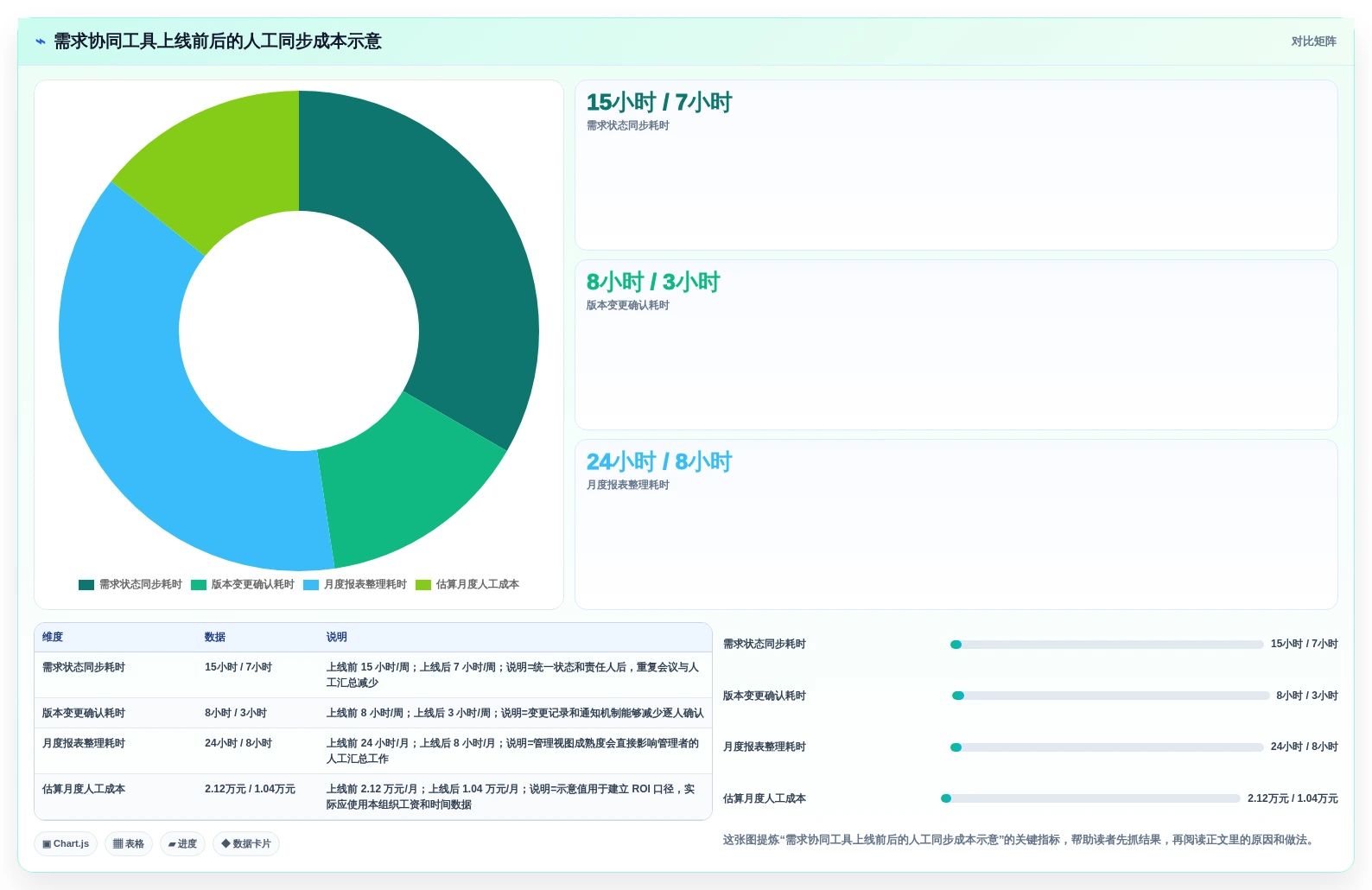Click the 版本变更确认耗时 progress bar
Viewport: 1372px width, 890px height.
1111,696
